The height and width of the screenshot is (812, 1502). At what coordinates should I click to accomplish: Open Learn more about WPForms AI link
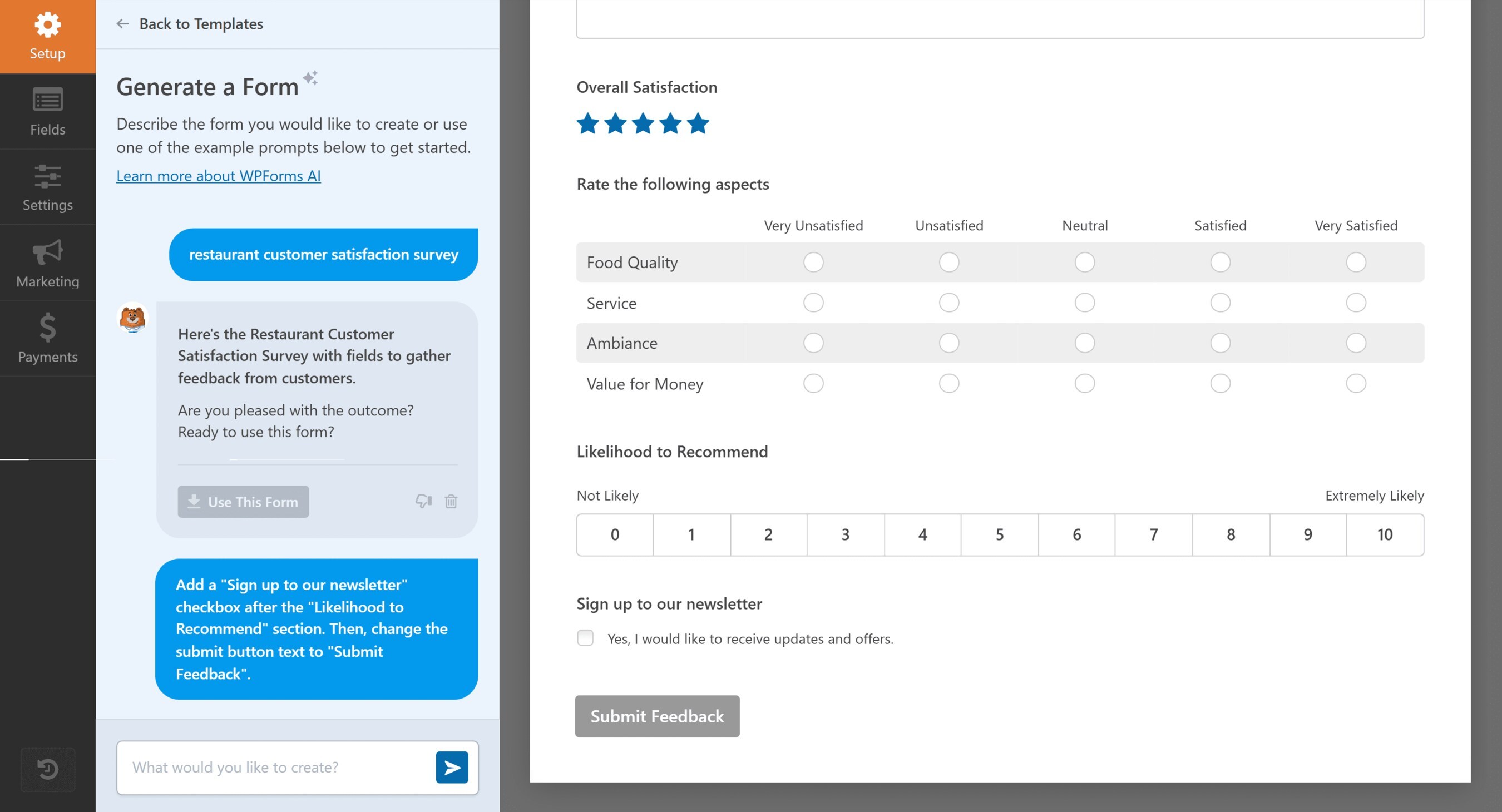(218, 175)
